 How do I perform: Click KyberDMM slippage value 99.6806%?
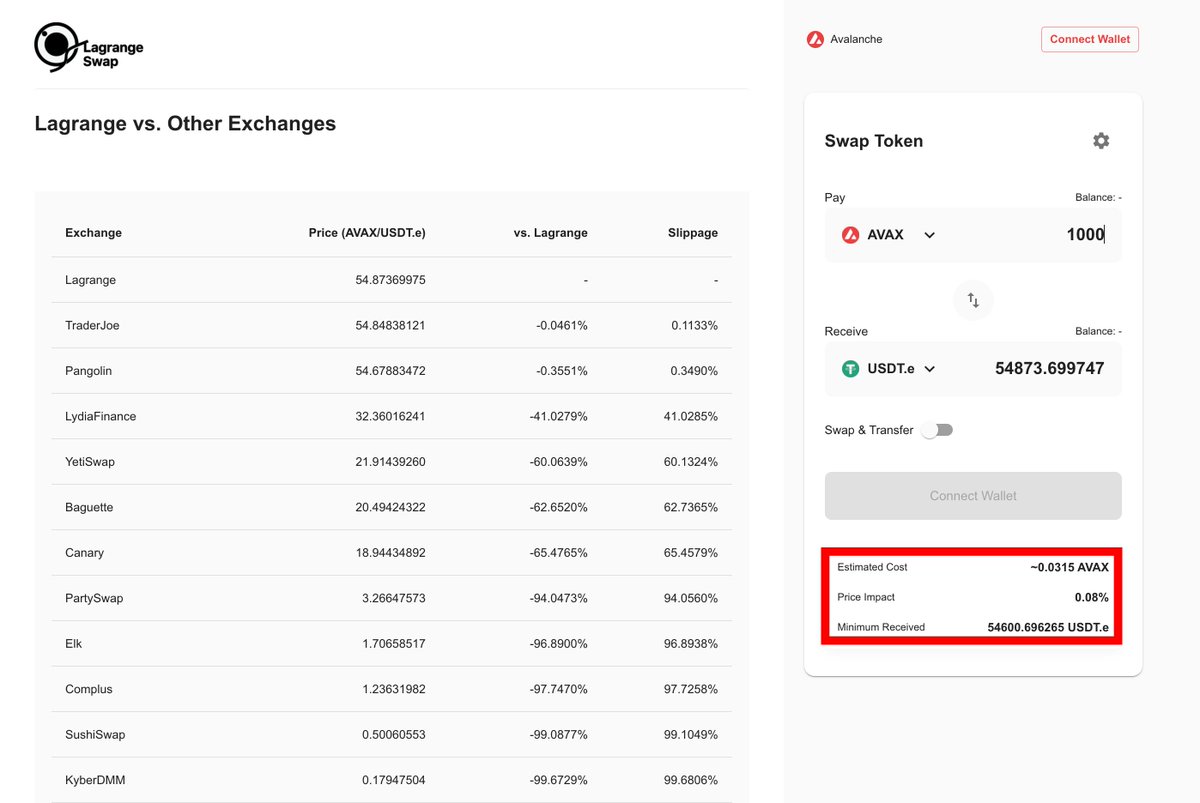point(691,780)
